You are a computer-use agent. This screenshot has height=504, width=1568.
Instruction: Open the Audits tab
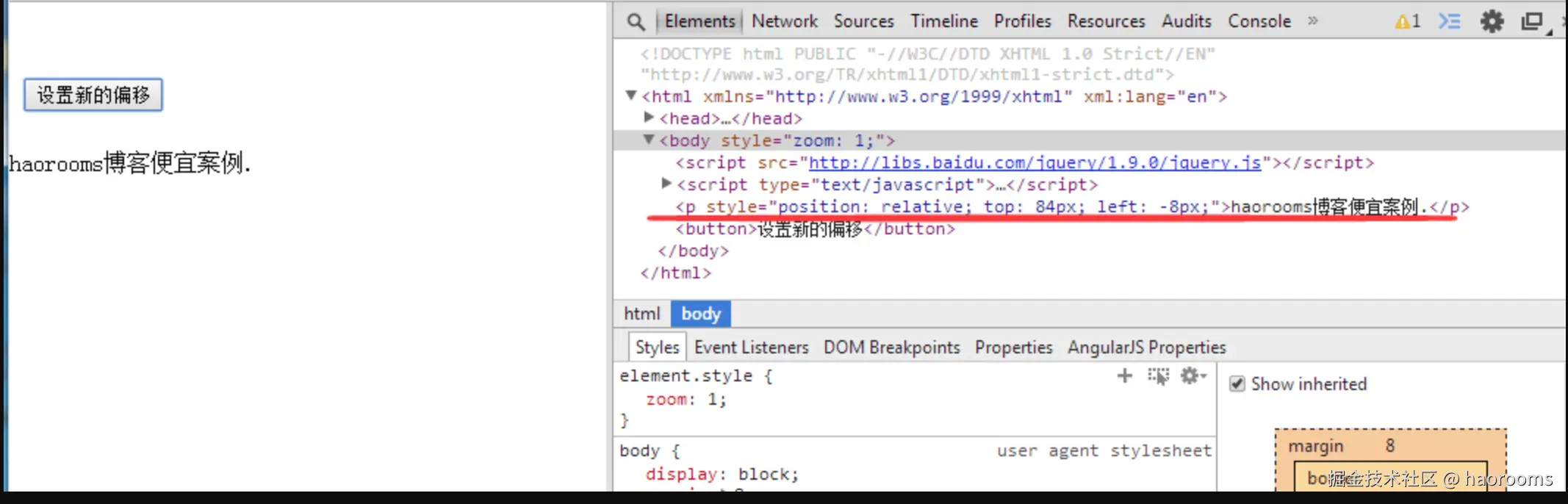(1187, 21)
